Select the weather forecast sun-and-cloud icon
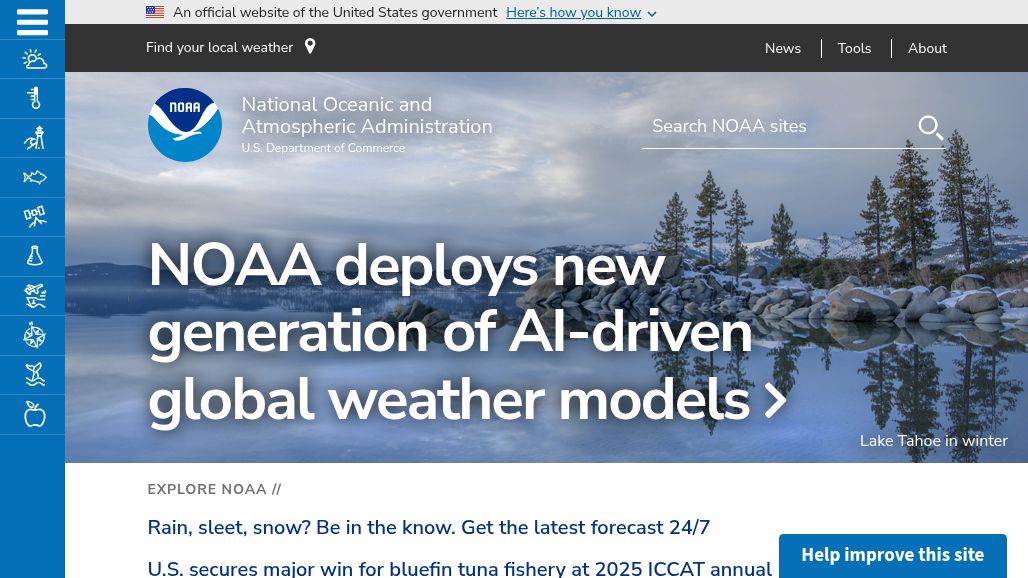Viewport: 1028px width, 578px height. click(33, 59)
